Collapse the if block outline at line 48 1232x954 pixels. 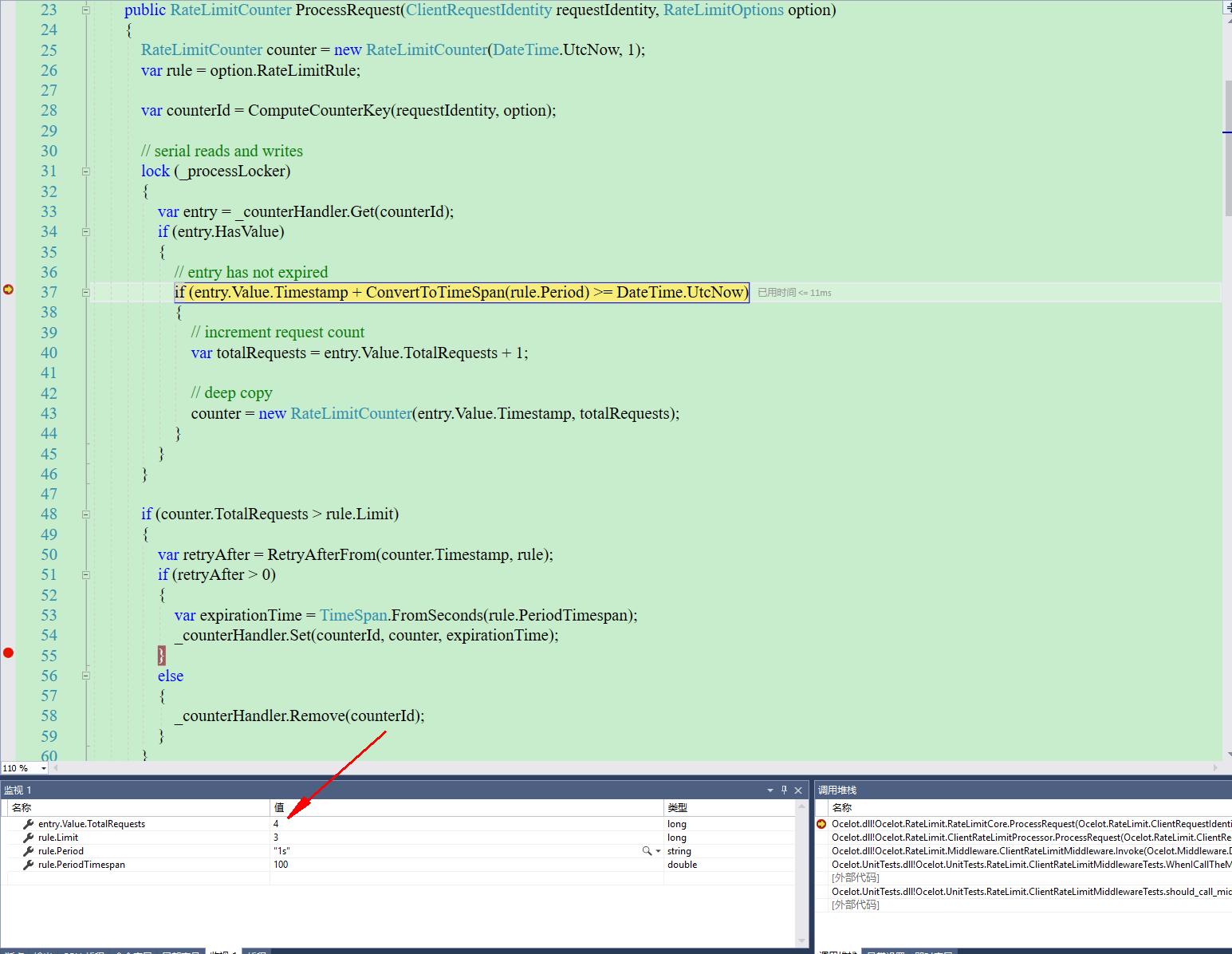(x=85, y=514)
